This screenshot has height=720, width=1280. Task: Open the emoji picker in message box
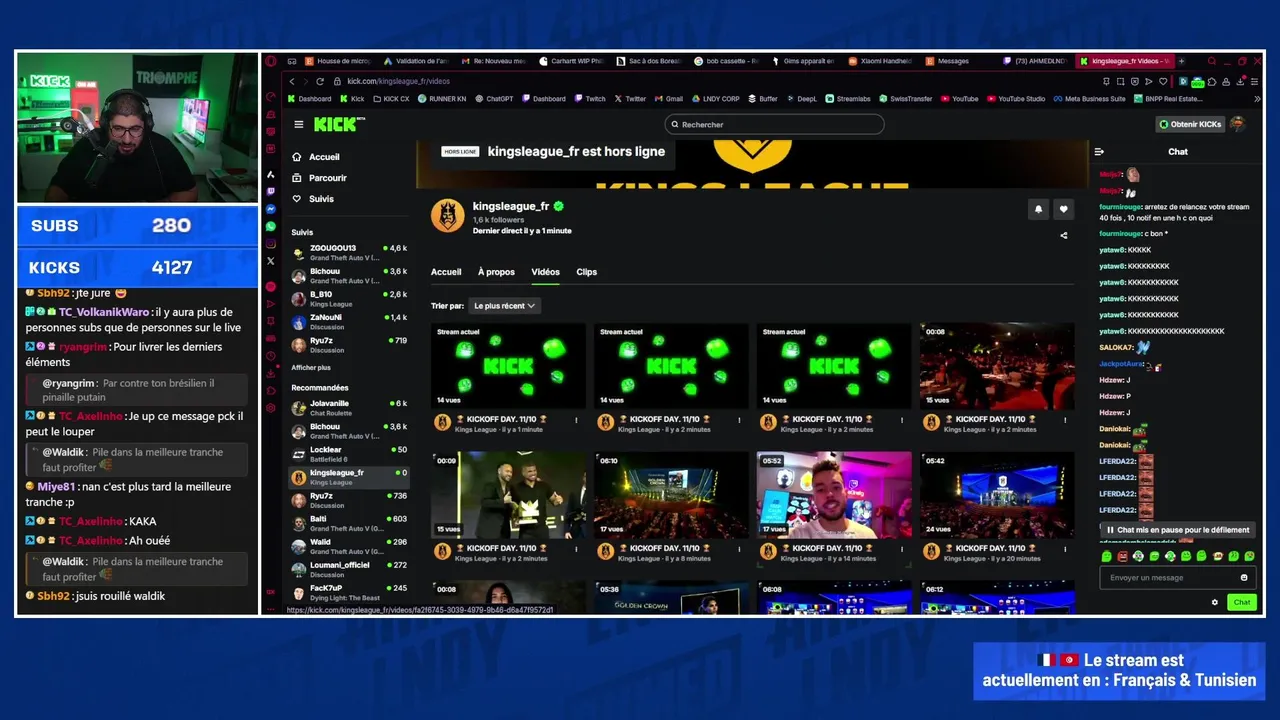pos(1244,577)
